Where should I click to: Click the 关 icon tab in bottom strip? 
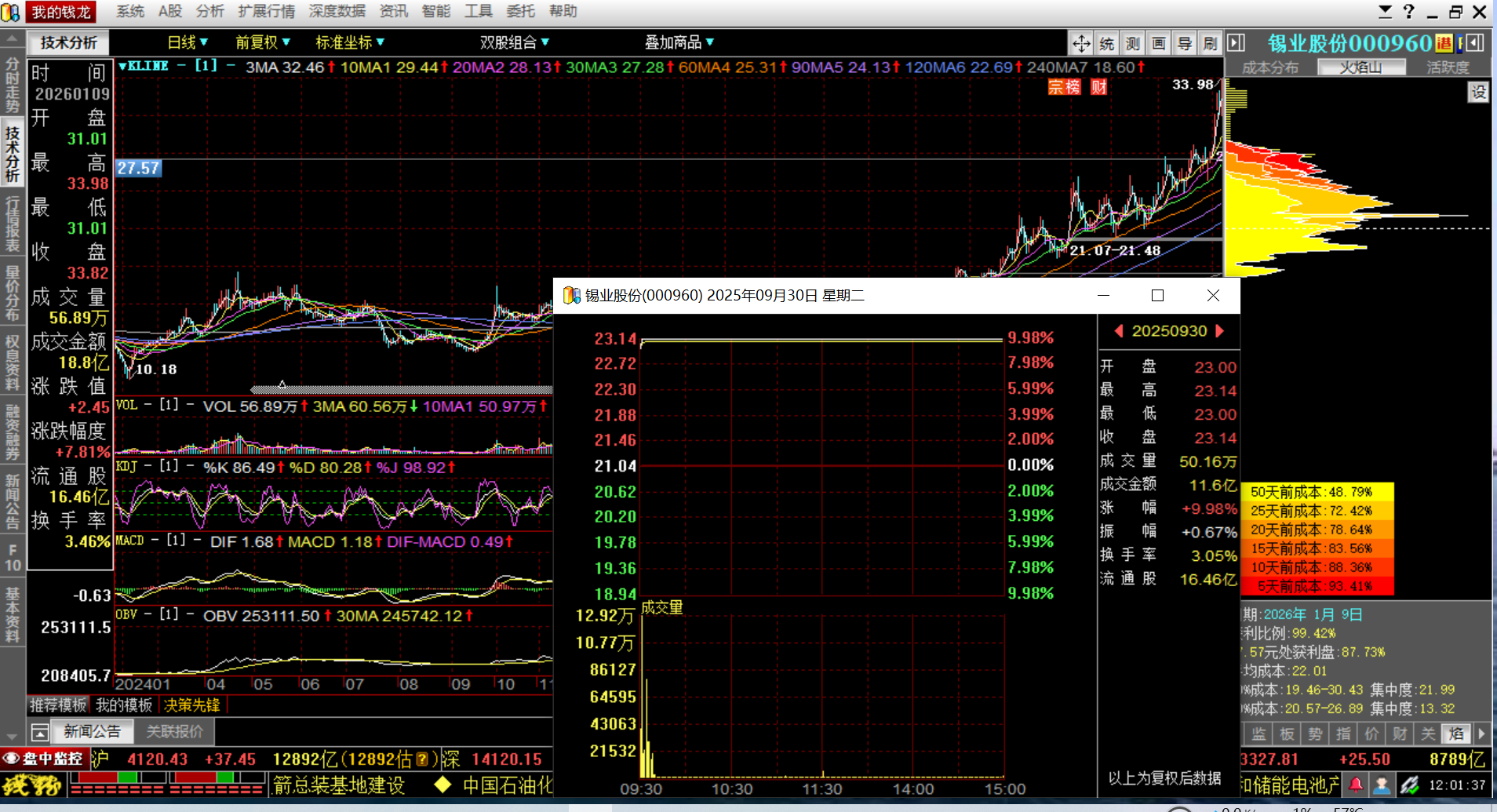point(1428,734)
